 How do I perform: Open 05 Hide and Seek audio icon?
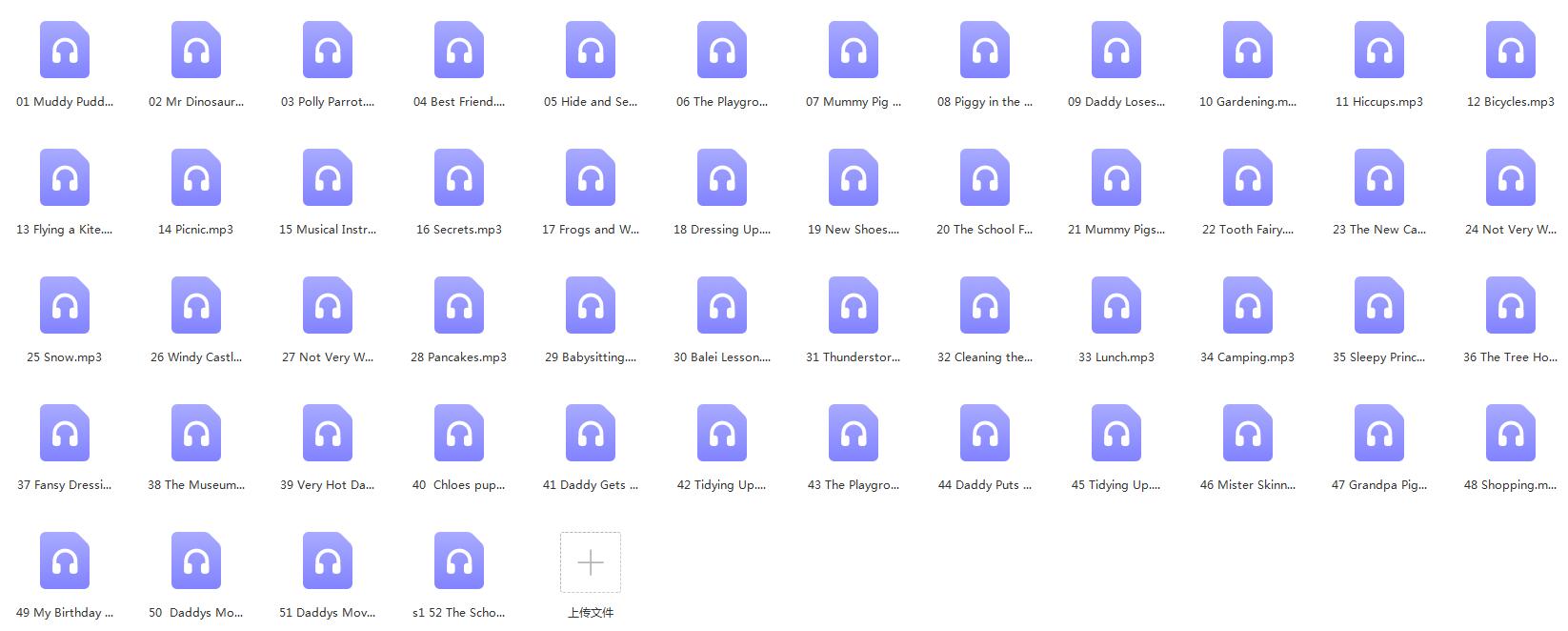(591, 50)
